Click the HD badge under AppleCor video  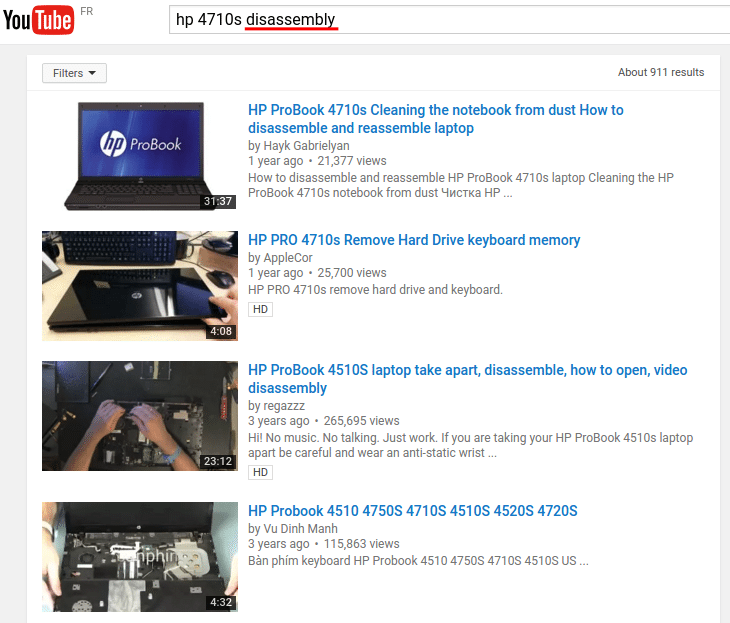[260, 309]
